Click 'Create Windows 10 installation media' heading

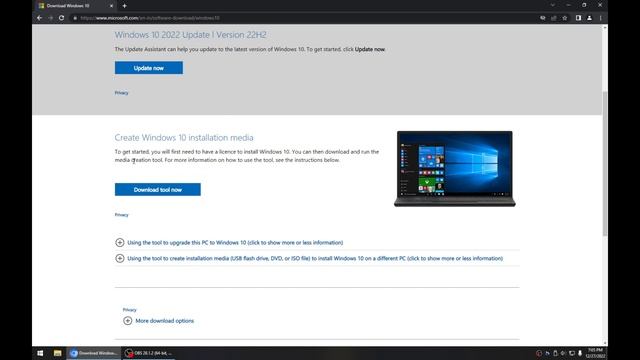184,138
